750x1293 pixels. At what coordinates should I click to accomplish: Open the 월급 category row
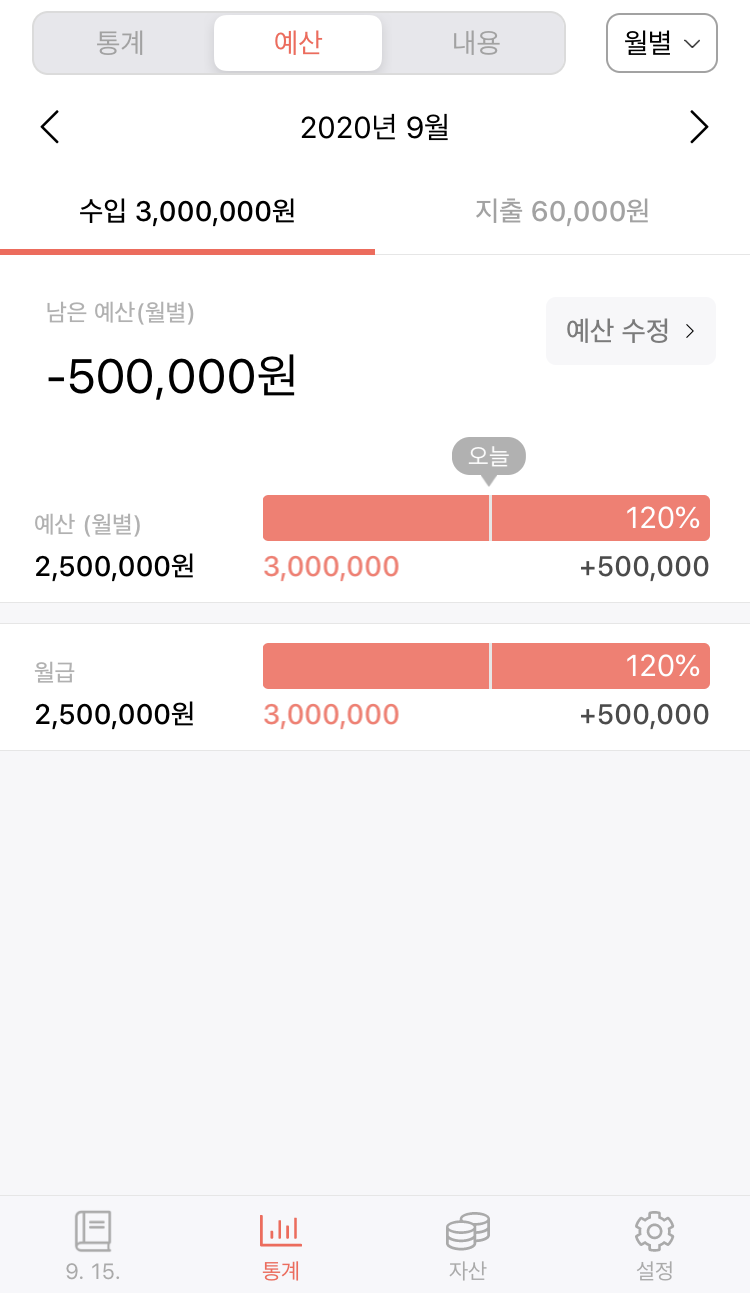coord(375,687)
